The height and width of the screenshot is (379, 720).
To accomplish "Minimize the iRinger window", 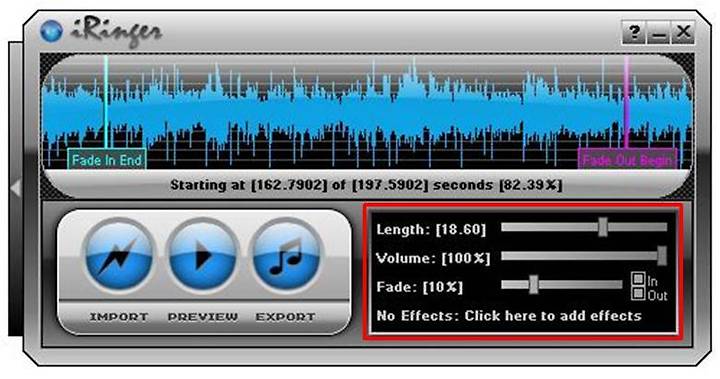I will click(x=658, y=33).
